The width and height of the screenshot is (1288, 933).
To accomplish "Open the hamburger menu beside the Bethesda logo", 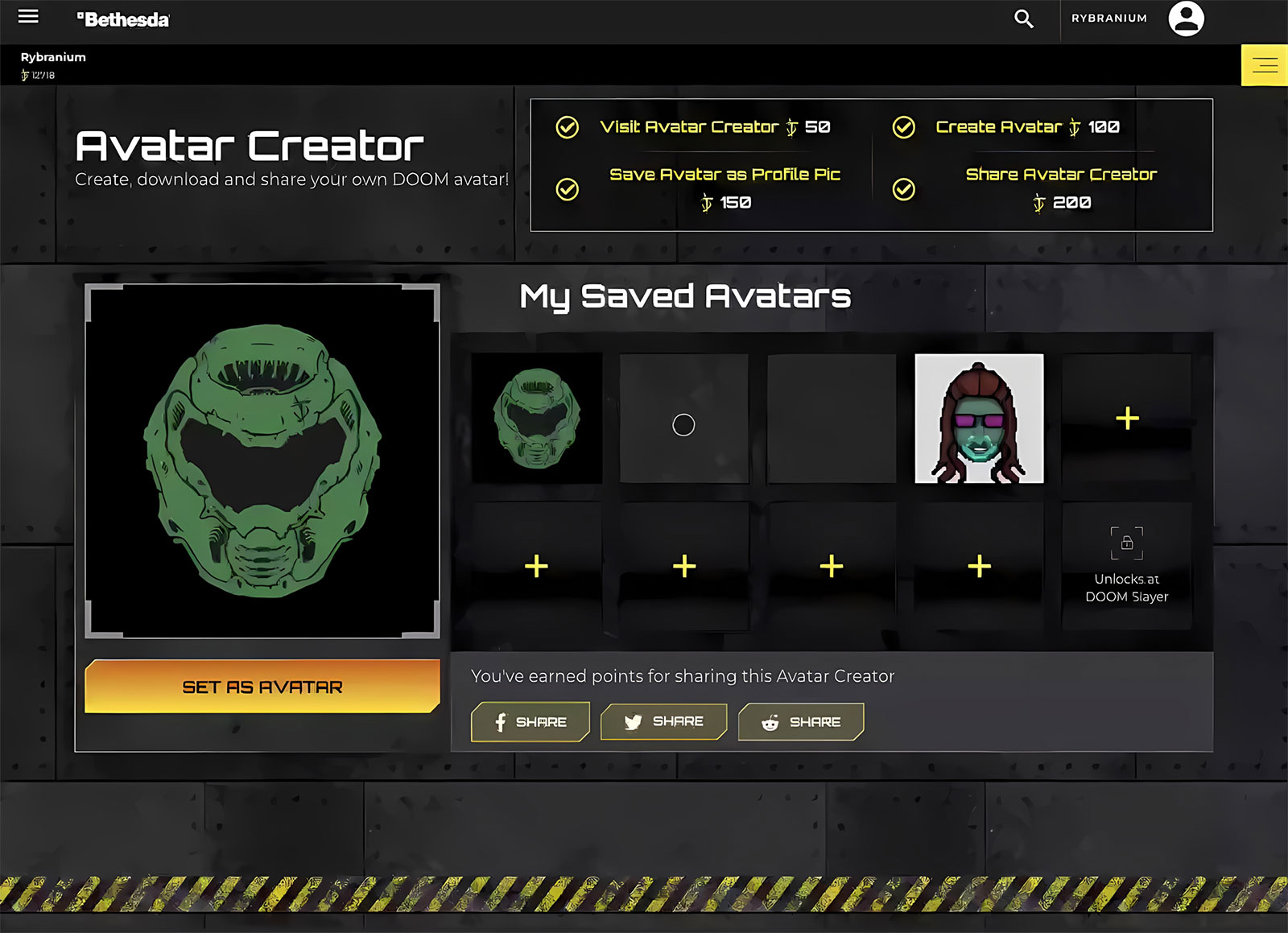I will [28, 17].
